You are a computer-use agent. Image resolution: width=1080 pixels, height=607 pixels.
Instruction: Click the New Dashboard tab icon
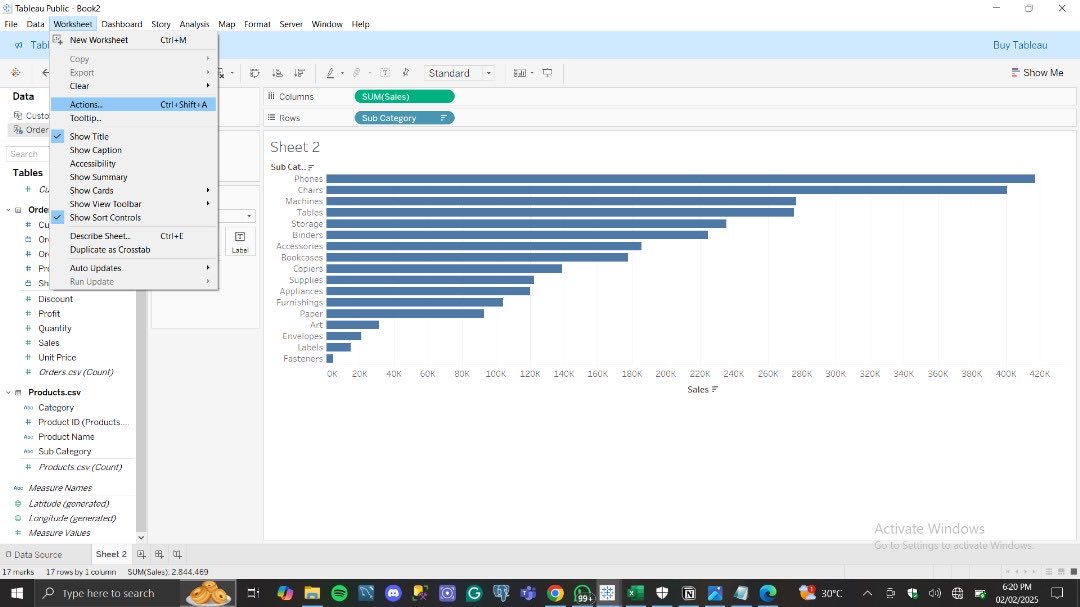(x=159, y=554)
